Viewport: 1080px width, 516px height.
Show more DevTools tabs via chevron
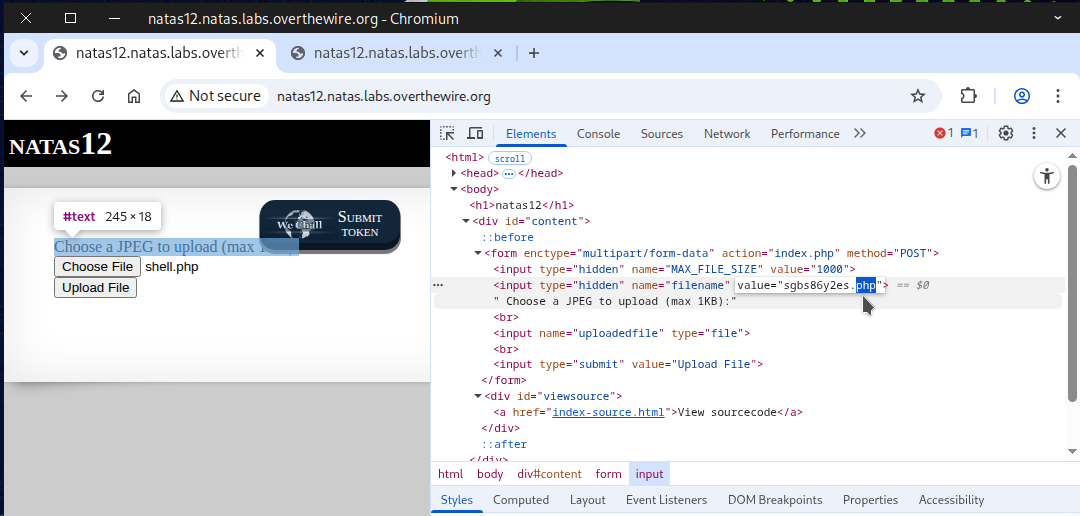860,134
